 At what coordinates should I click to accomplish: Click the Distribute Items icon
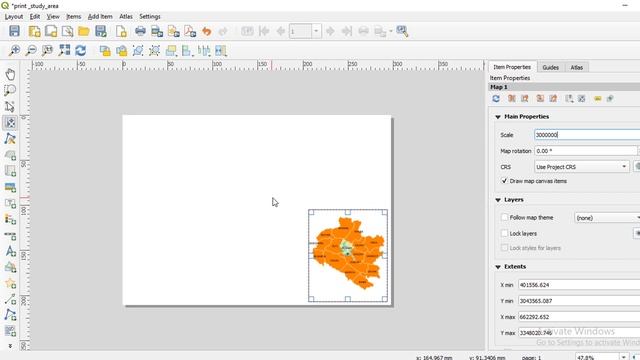pos(204,51)
